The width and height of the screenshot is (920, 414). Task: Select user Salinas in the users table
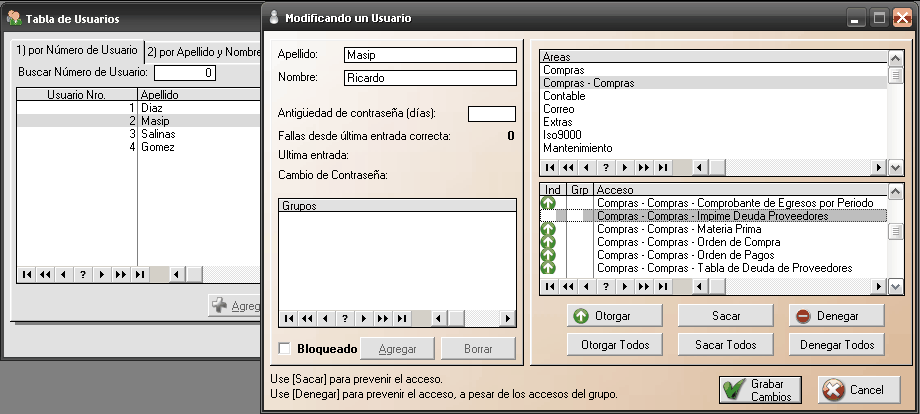coord(158,133)
